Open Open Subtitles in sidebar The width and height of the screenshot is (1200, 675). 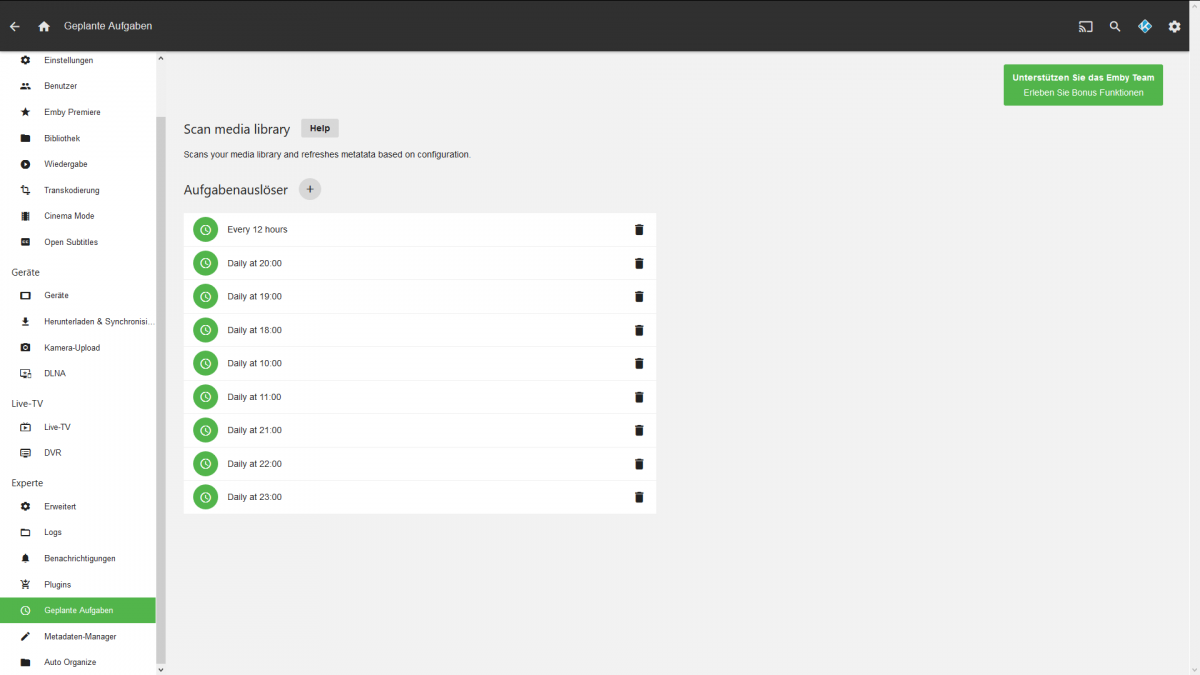click(x=78, y=242)
